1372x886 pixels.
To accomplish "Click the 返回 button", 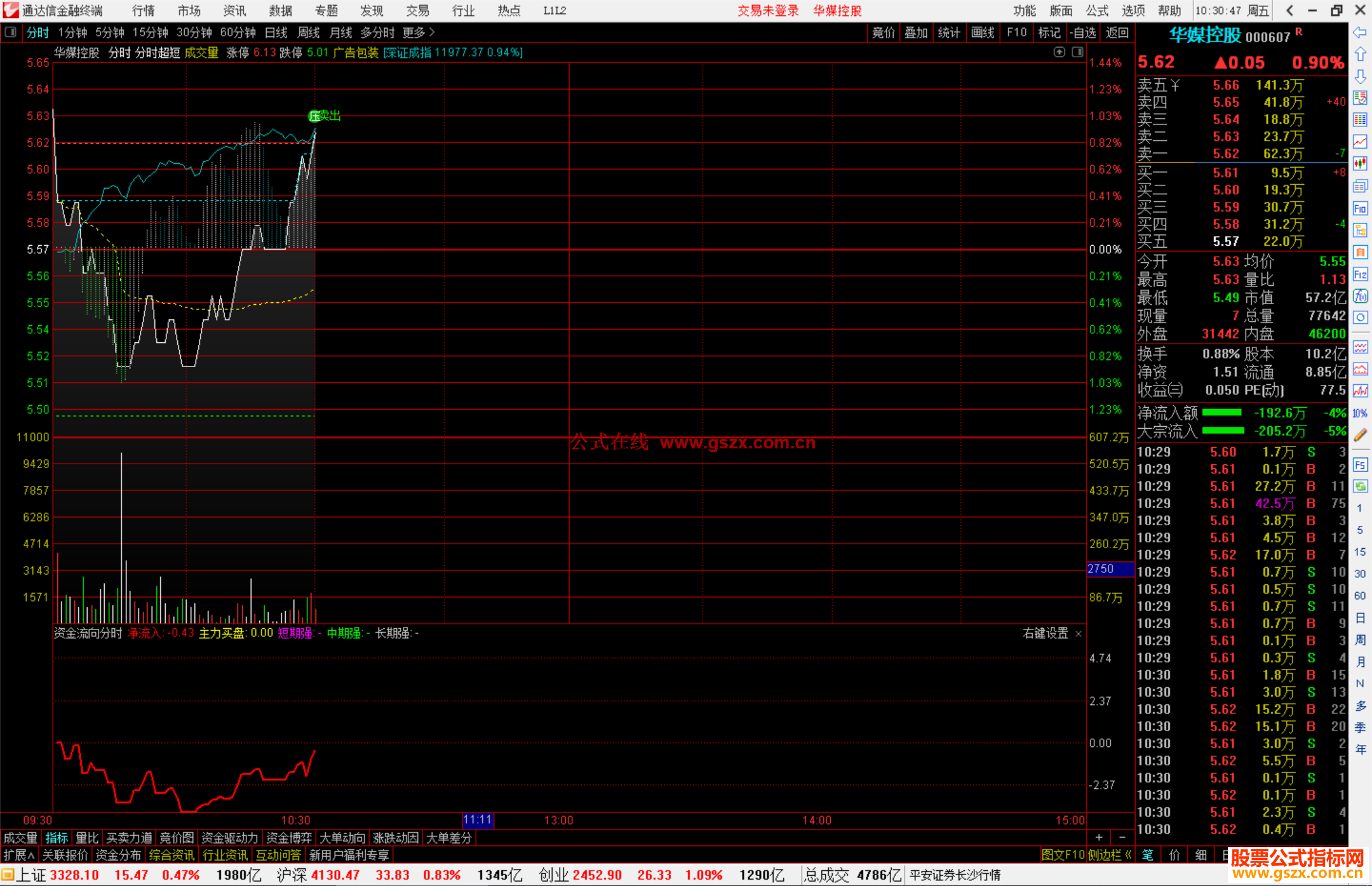I will [1117, 32].
